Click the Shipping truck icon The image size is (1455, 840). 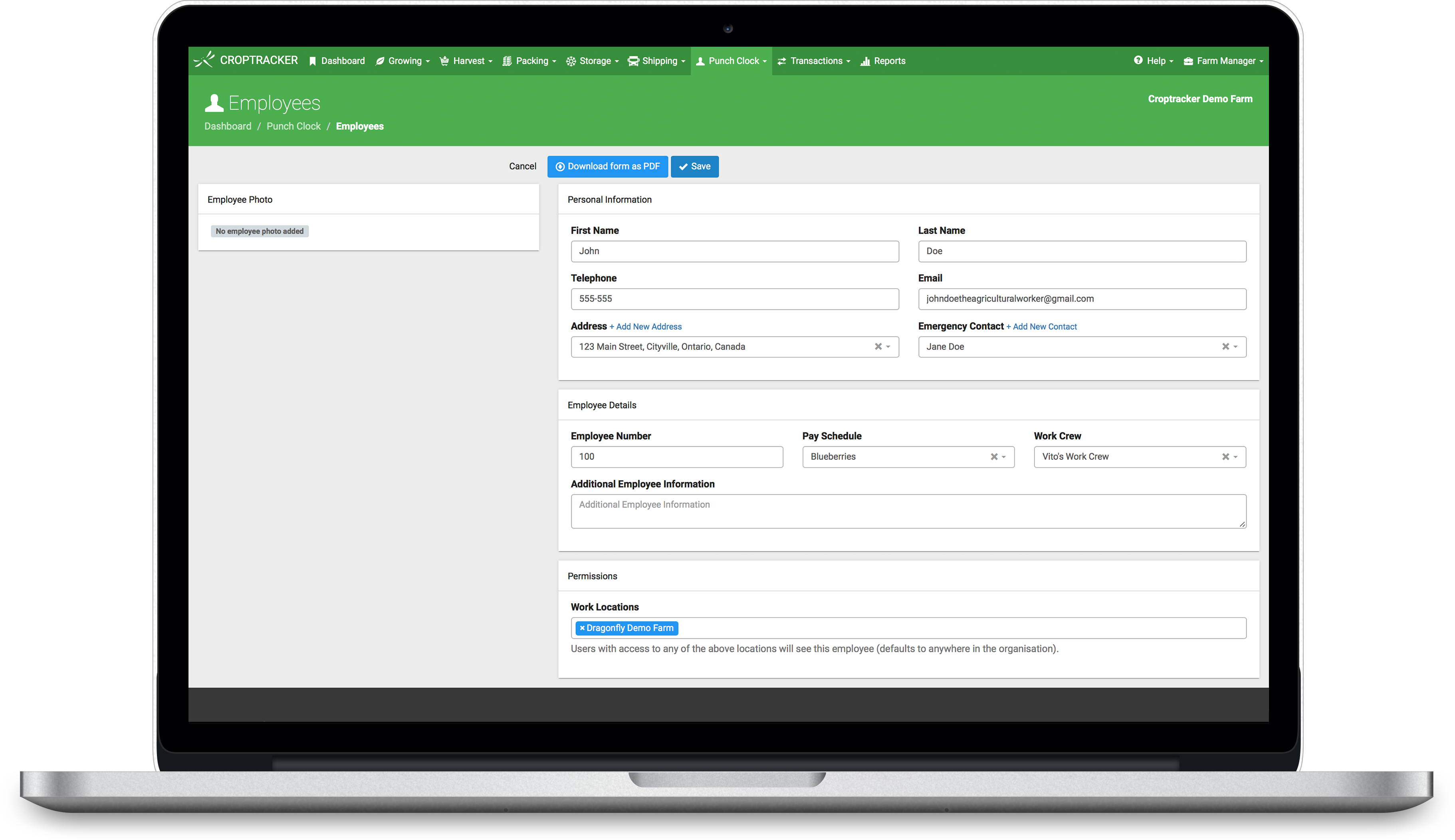click(633, 61)
